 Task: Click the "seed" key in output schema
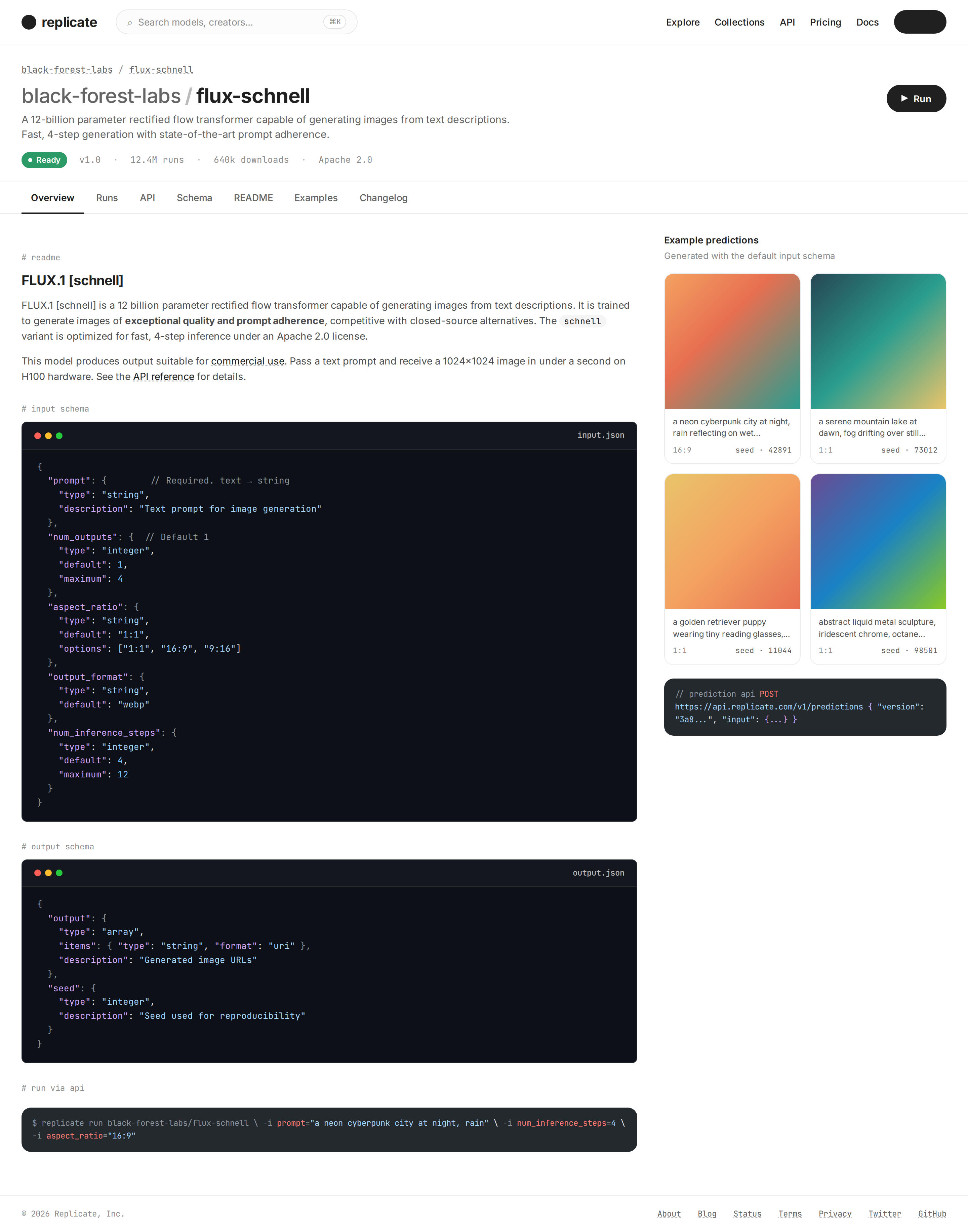click(64, 988)
